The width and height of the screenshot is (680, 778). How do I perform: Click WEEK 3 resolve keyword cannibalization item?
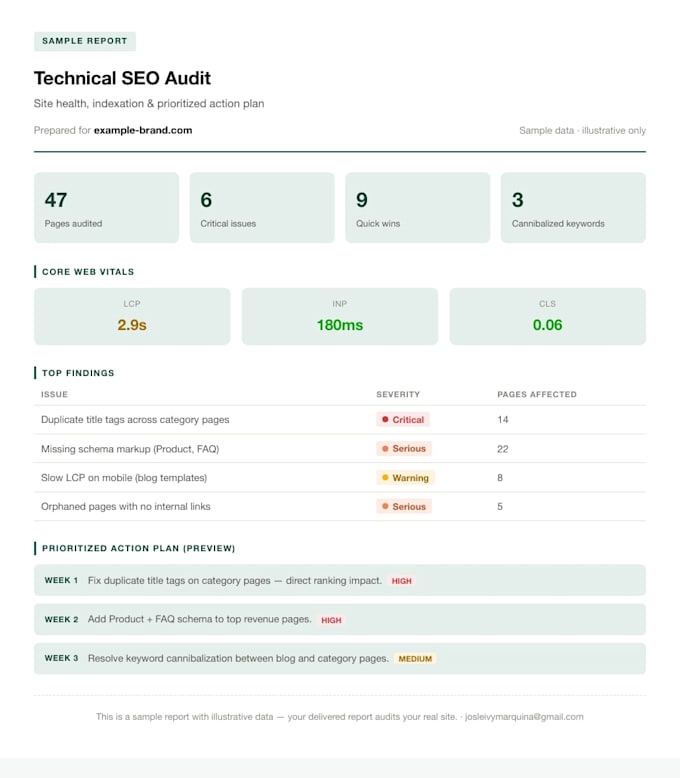[x=340, y=658]
